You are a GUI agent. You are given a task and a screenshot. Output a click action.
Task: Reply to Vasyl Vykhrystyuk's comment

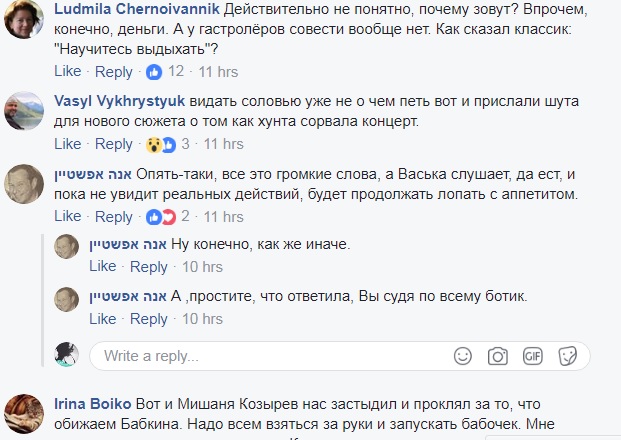tap(113, 144)
